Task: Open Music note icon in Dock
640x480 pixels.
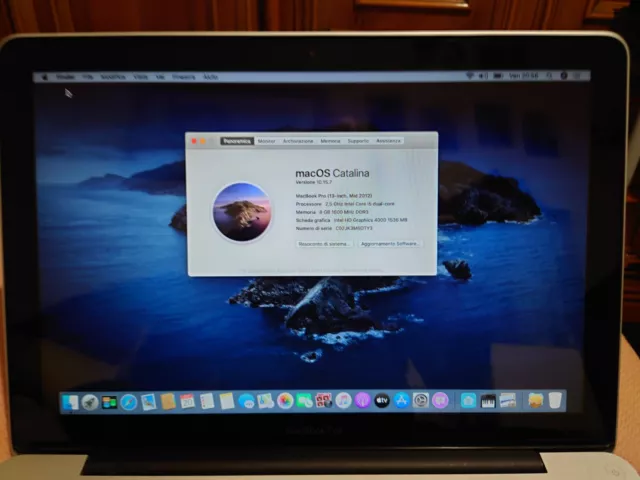Action: (x=344, y=401)
